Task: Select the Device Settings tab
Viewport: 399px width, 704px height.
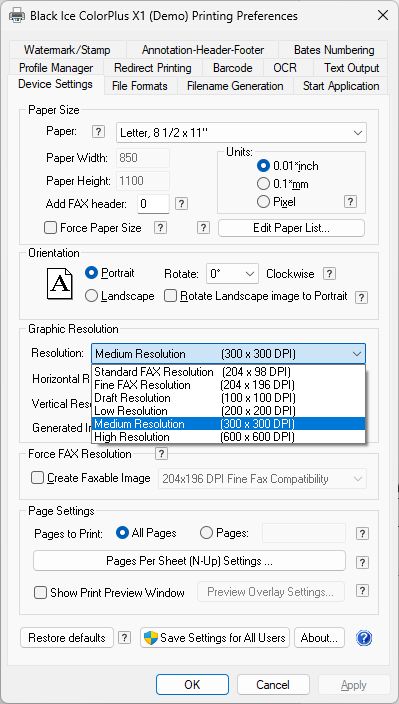Action: point(56,84)
